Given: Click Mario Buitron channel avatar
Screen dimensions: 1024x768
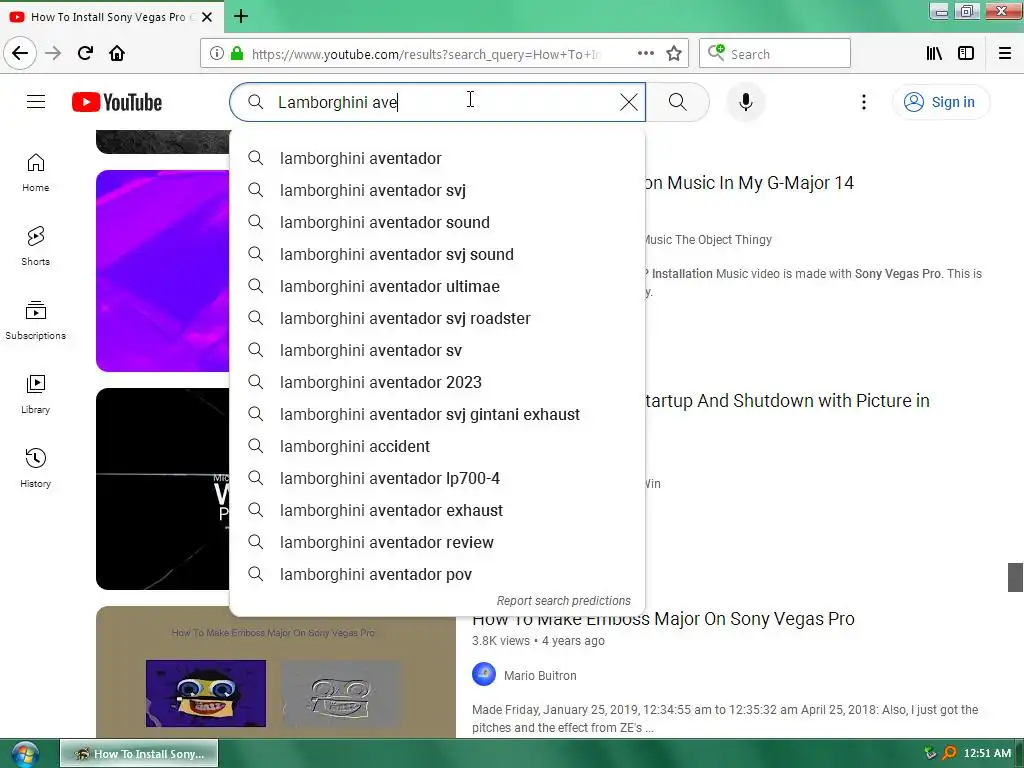Looking at the screenshot, I should [484, 675].
